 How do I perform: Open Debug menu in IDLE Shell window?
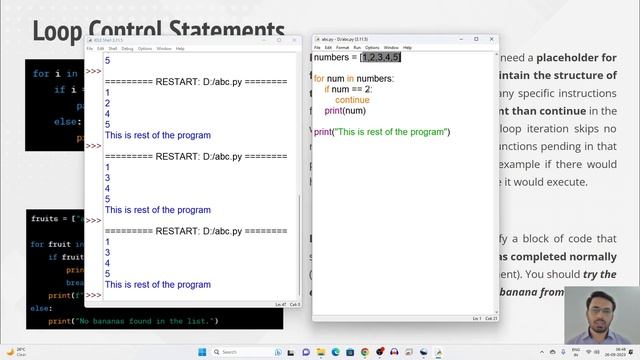point(127,49)
